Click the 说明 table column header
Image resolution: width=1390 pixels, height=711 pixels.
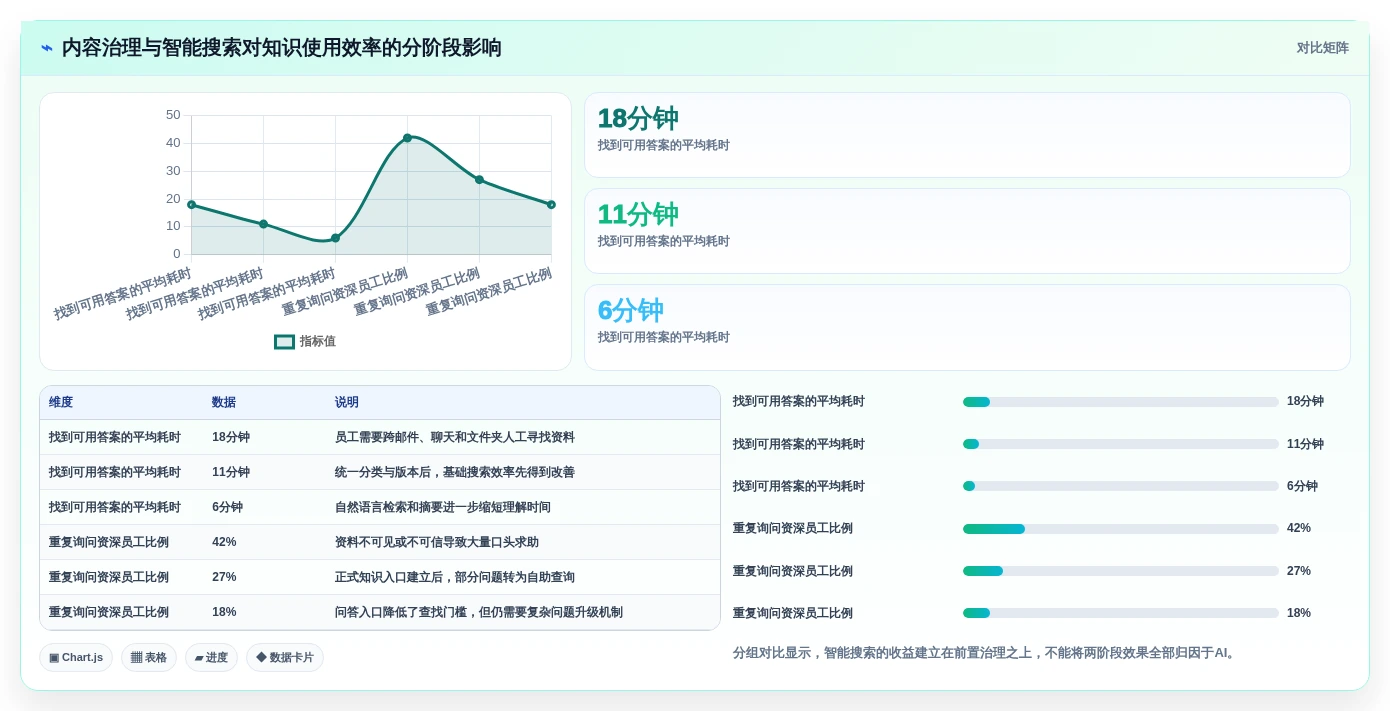point(347,402)
